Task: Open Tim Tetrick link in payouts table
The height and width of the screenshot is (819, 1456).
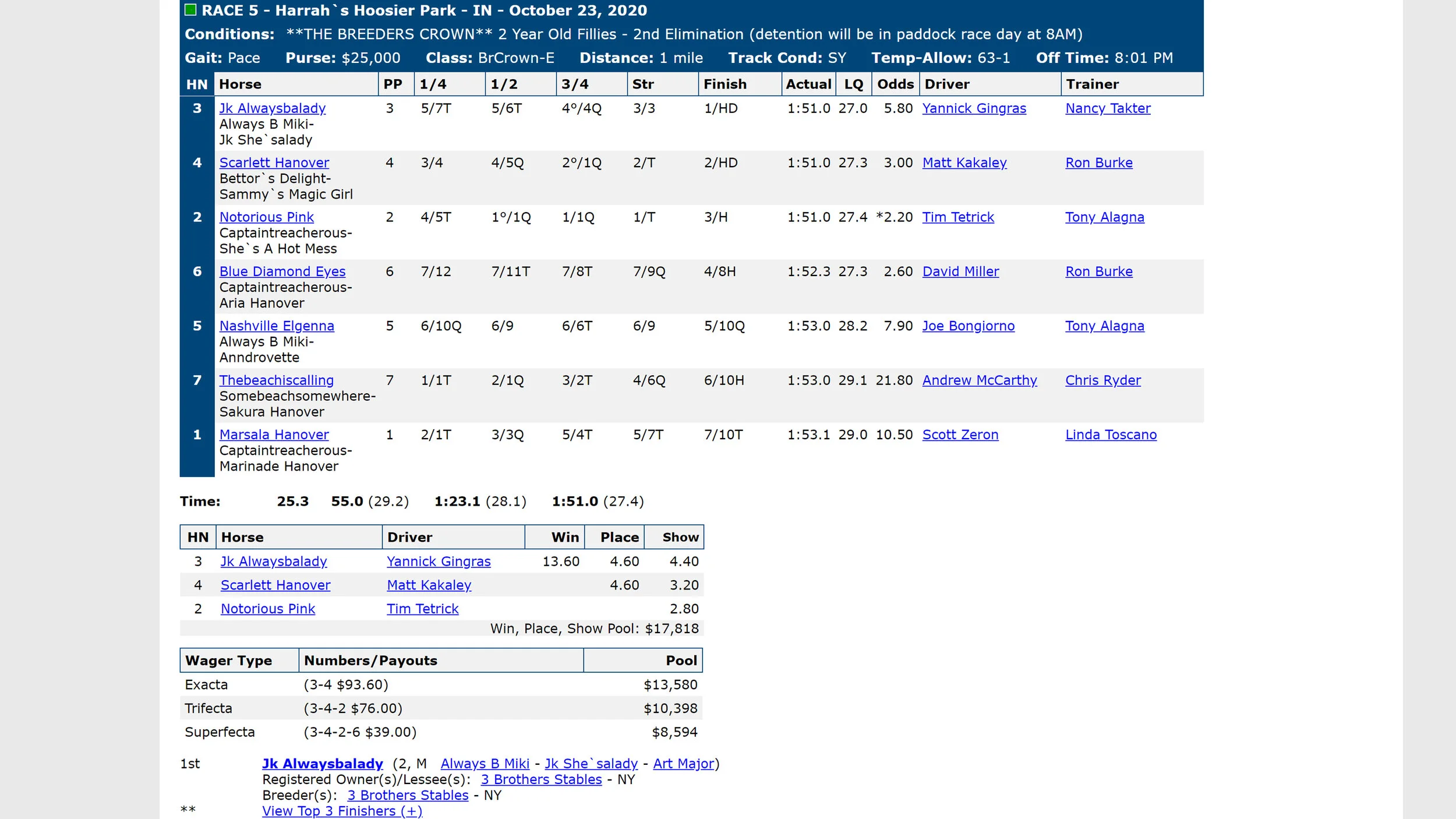Action: [x=422, y=609]
